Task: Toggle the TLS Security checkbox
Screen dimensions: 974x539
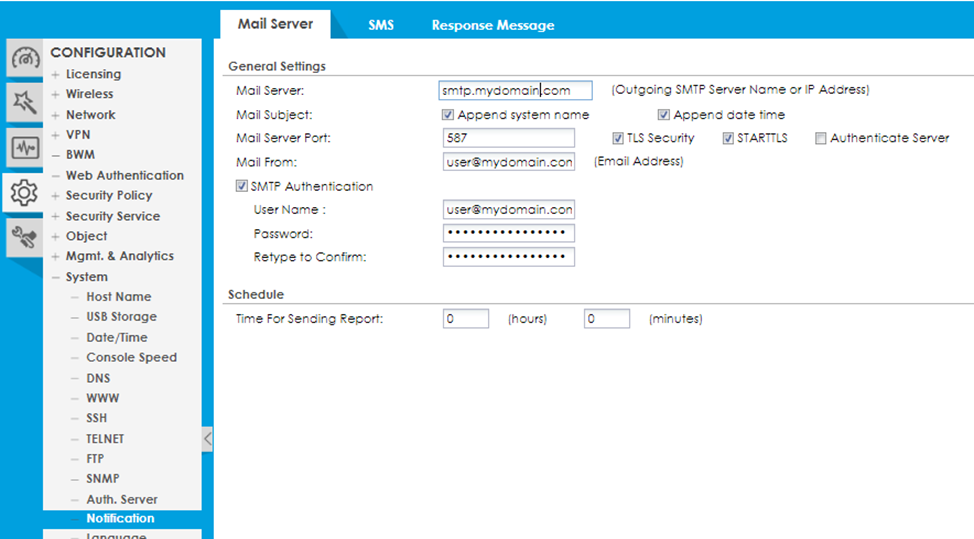Action: tap(618, 138)
